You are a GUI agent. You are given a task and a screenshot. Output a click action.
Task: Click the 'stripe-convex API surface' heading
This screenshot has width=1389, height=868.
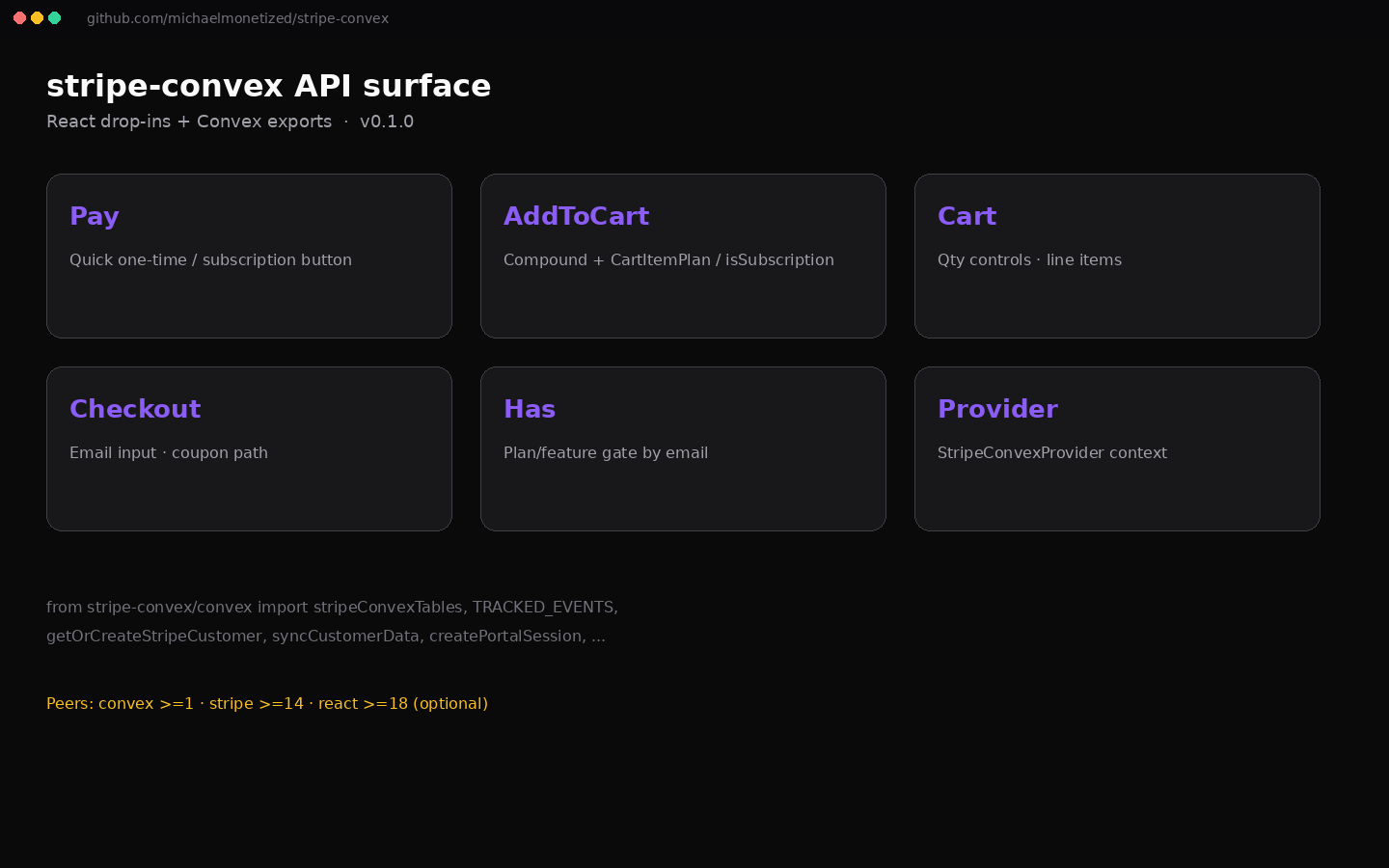tap(268, 86)
